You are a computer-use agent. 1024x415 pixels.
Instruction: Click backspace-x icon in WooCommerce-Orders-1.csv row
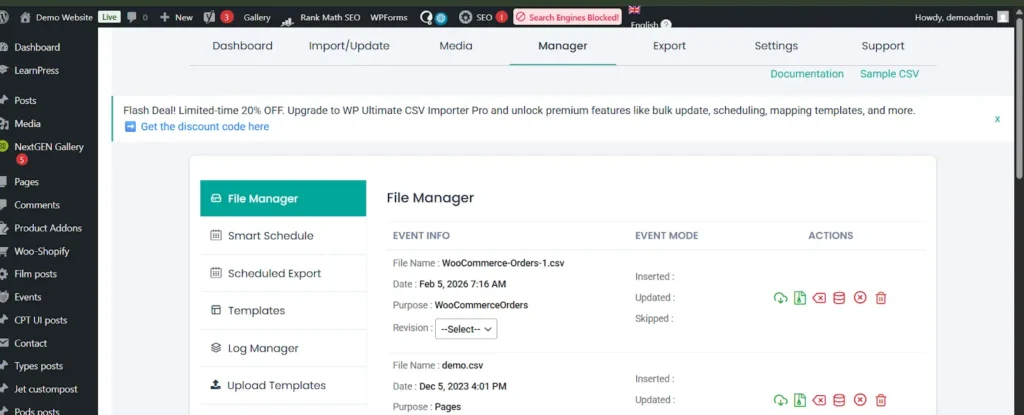(x=819, y=298)
